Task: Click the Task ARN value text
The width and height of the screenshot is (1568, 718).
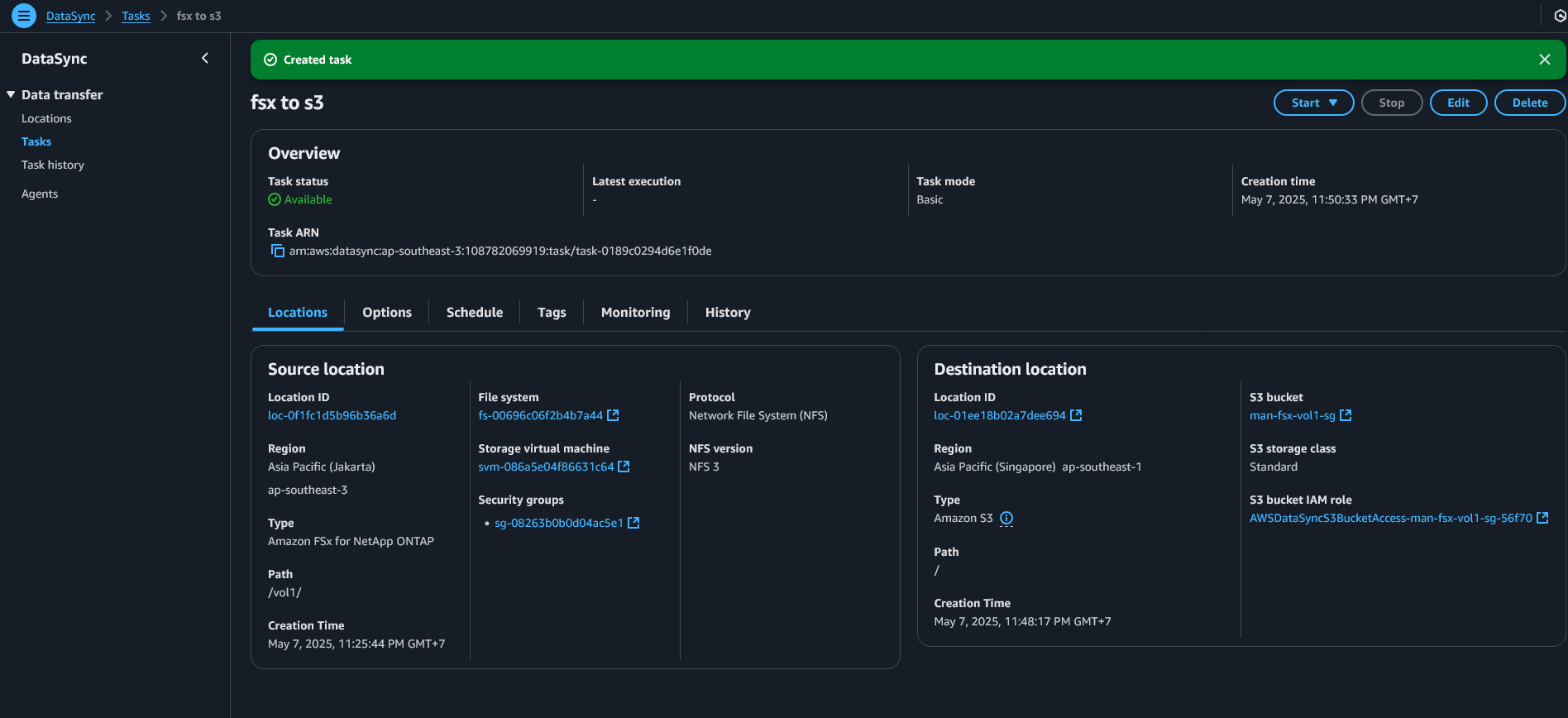Action: [500, 251]
